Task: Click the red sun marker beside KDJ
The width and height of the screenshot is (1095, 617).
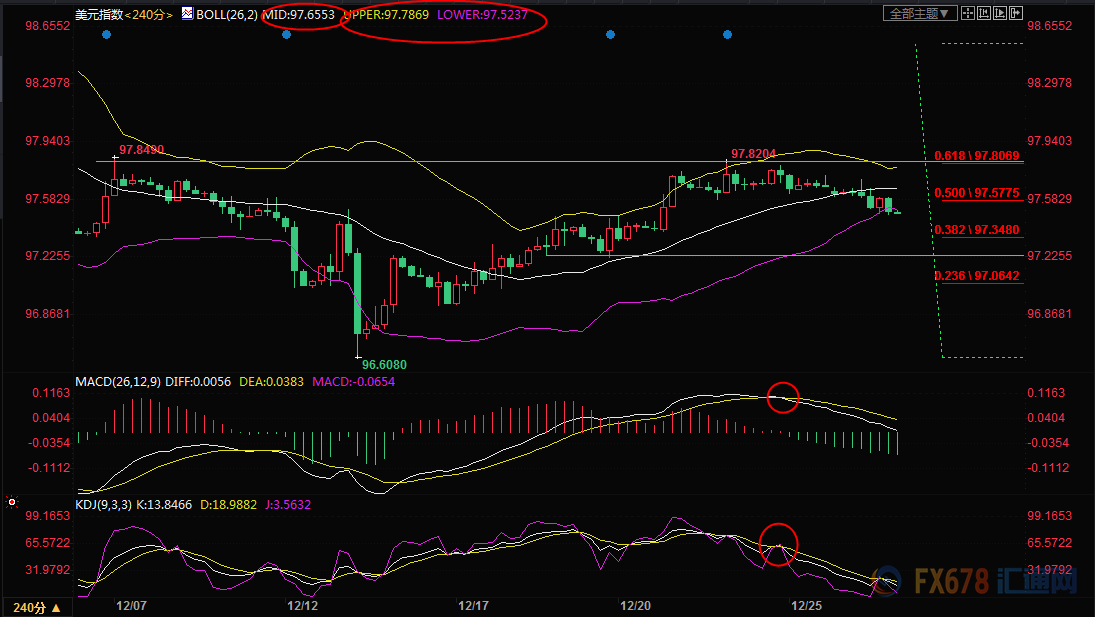Action: pyautogui.click(x=12, y=500)
